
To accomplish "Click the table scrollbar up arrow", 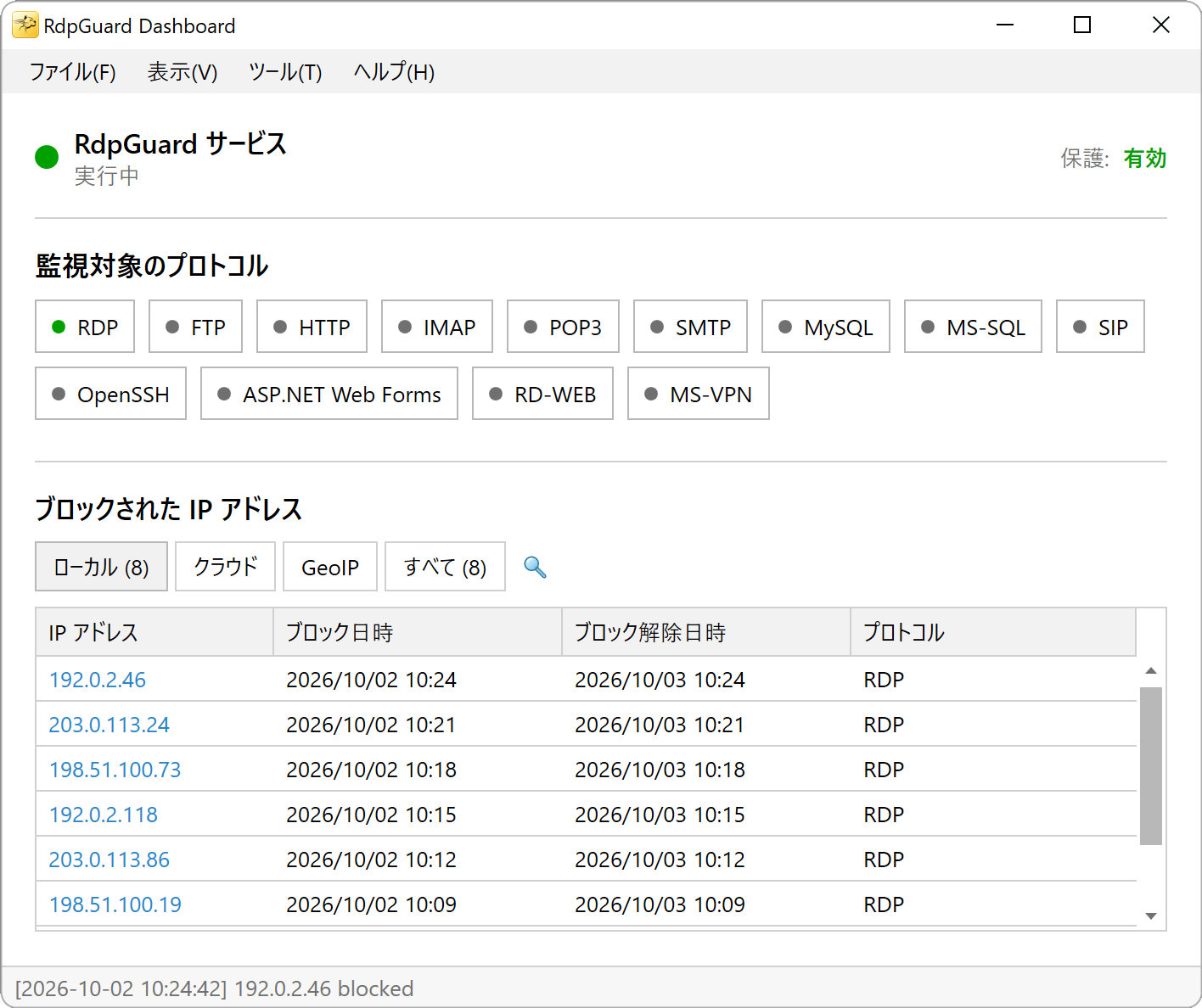I will coord(1151,670).
